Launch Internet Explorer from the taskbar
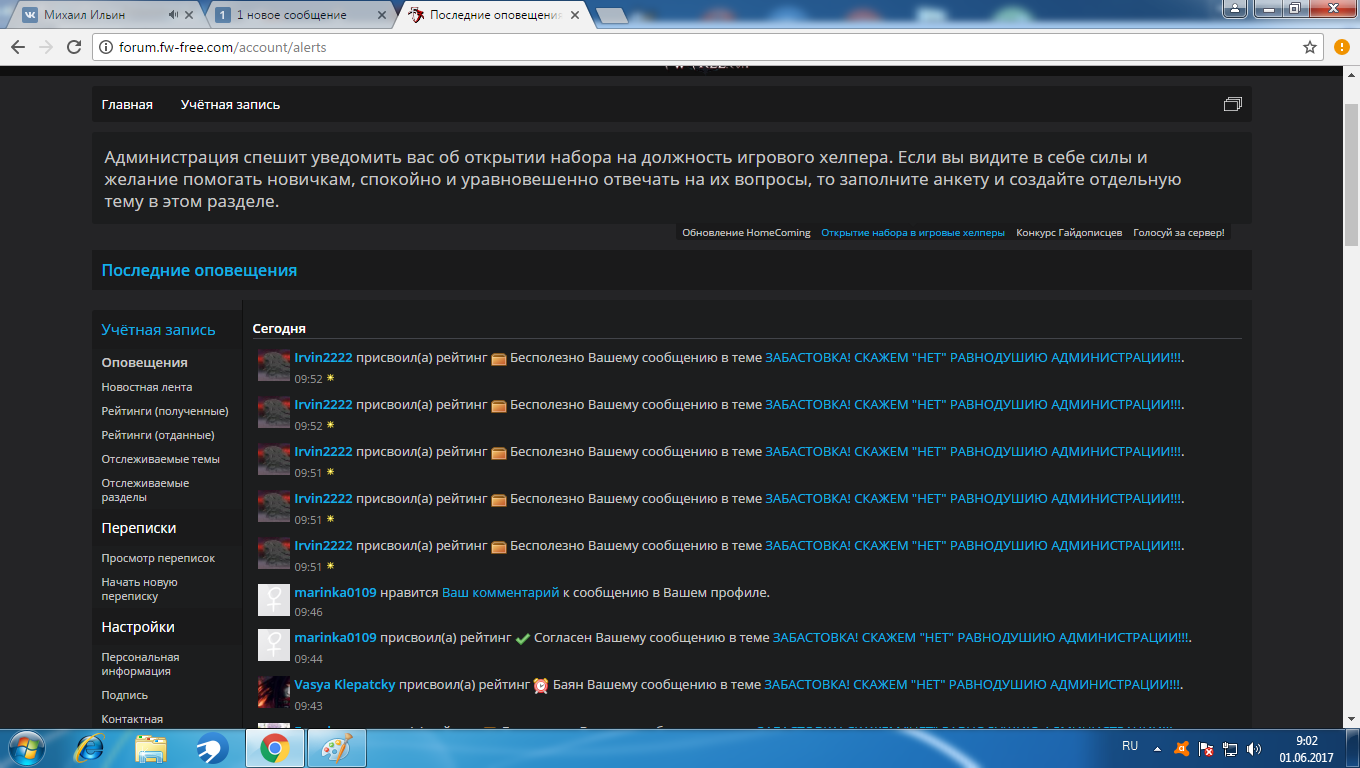Screen dimensions: 1360x768 (93, 747)
